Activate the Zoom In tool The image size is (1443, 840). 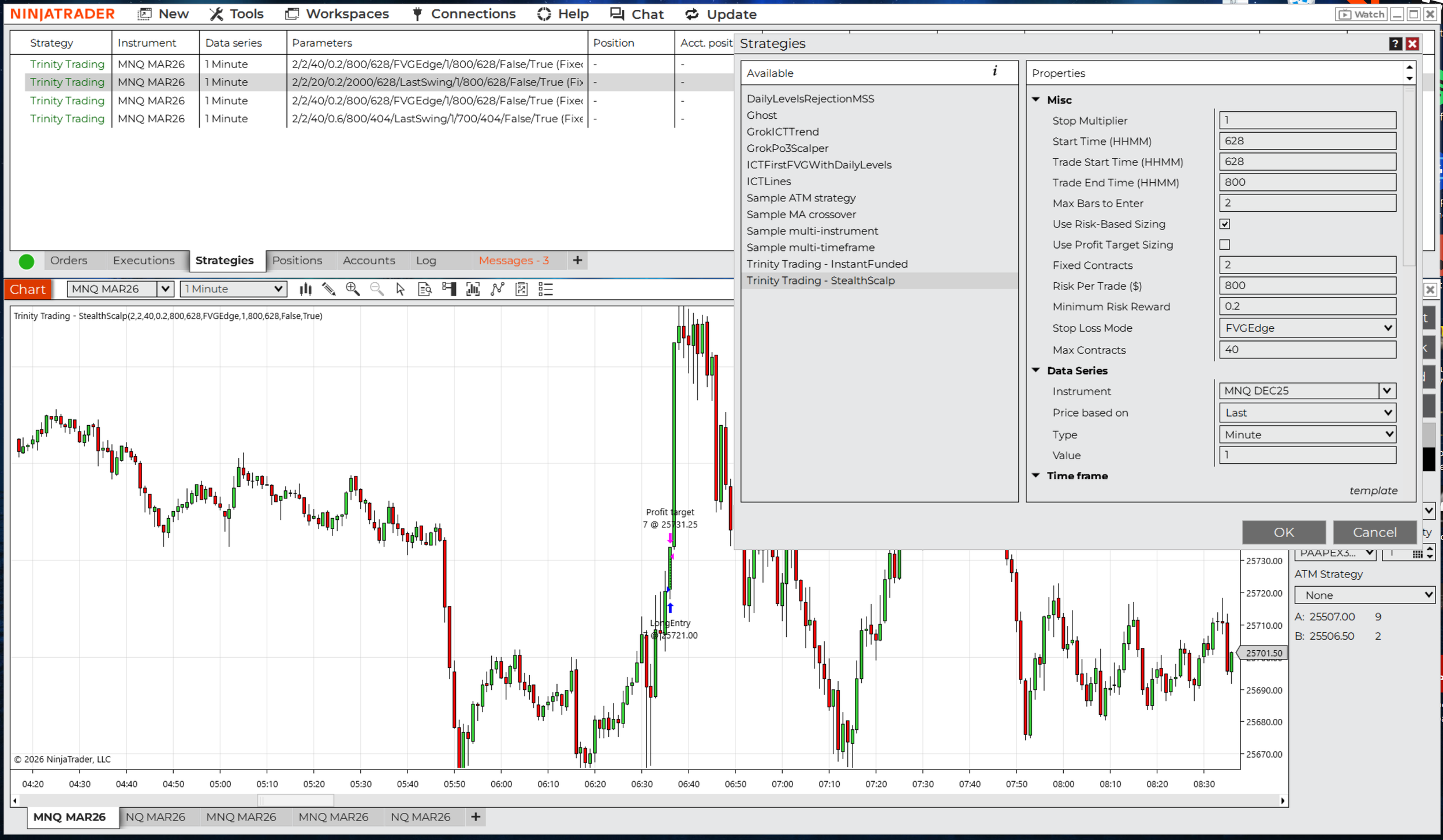click(x=353, y=288)
